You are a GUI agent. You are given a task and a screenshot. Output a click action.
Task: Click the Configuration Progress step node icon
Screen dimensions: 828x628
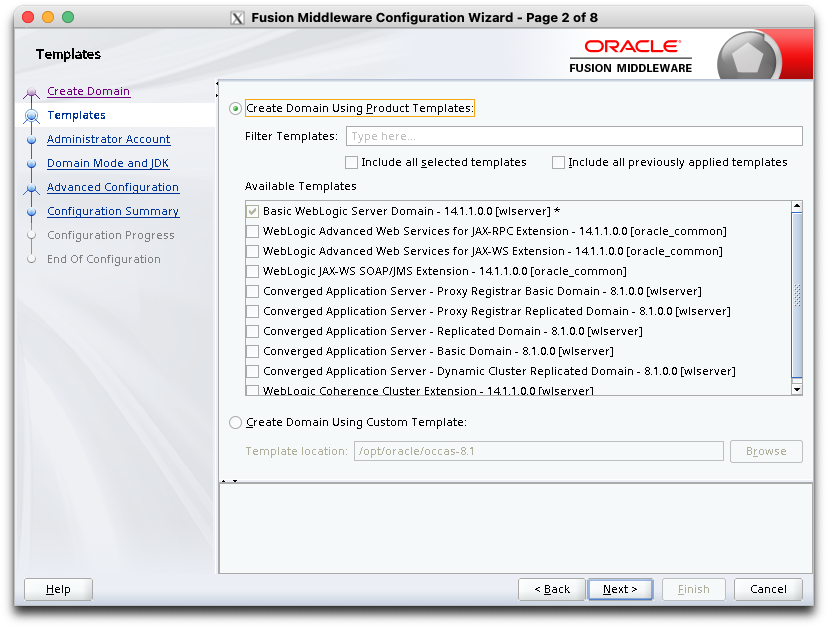coord(32,236)
